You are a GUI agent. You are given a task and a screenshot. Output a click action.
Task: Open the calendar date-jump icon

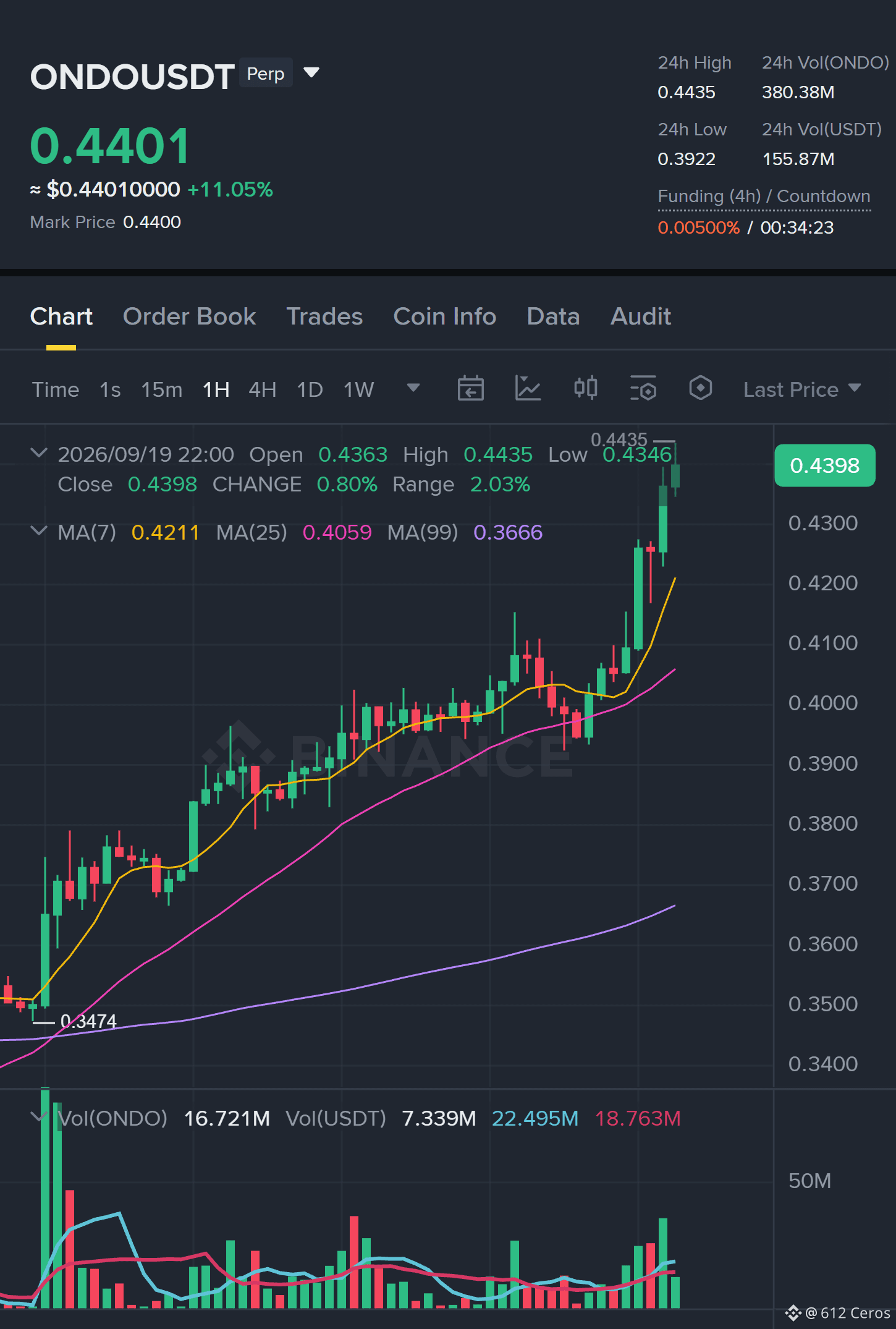pyautogui.click(x=470, y=389)
